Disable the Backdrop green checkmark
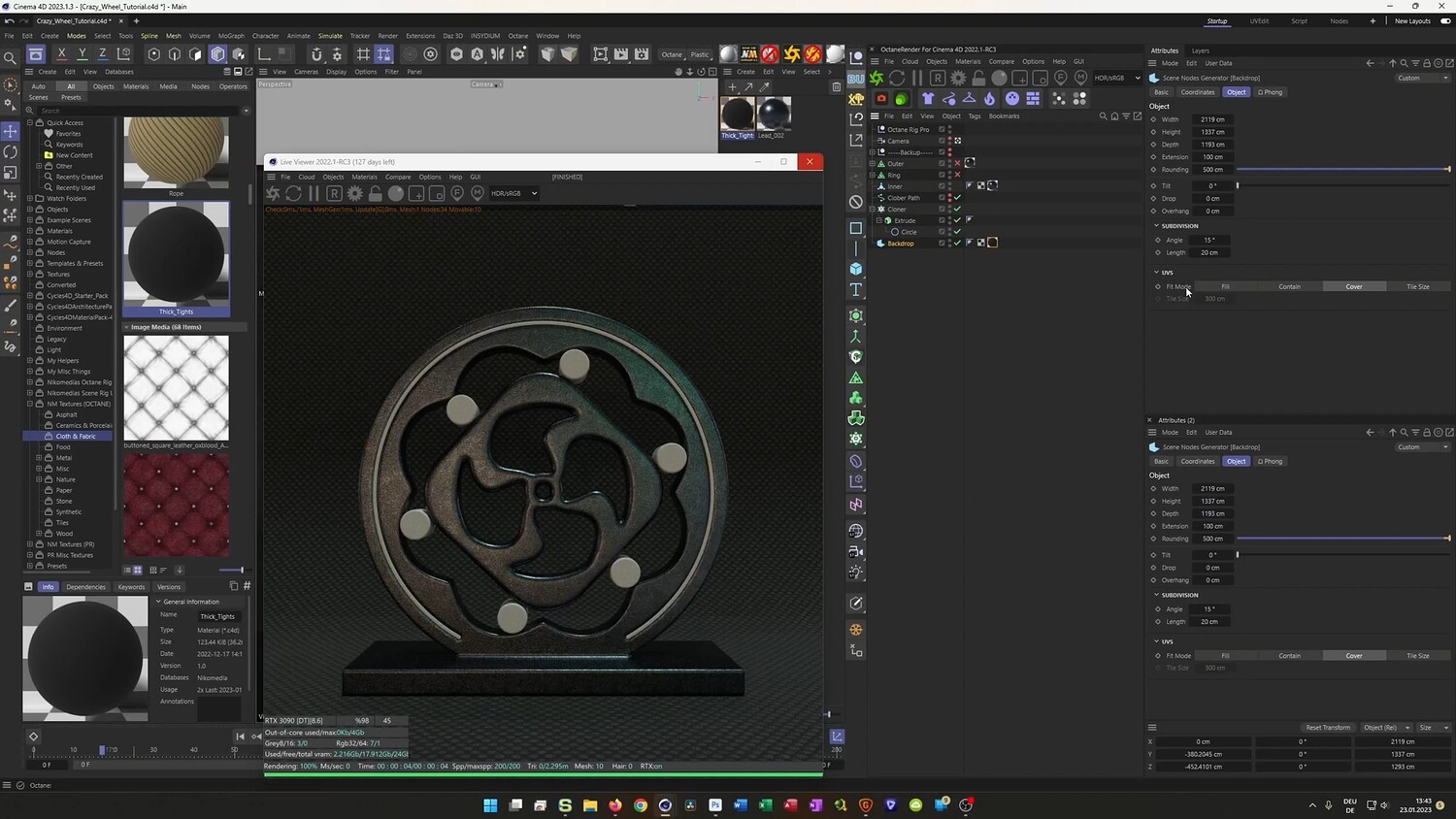Viewport: 1456px width, 819px height. click(x=957, y=243)
